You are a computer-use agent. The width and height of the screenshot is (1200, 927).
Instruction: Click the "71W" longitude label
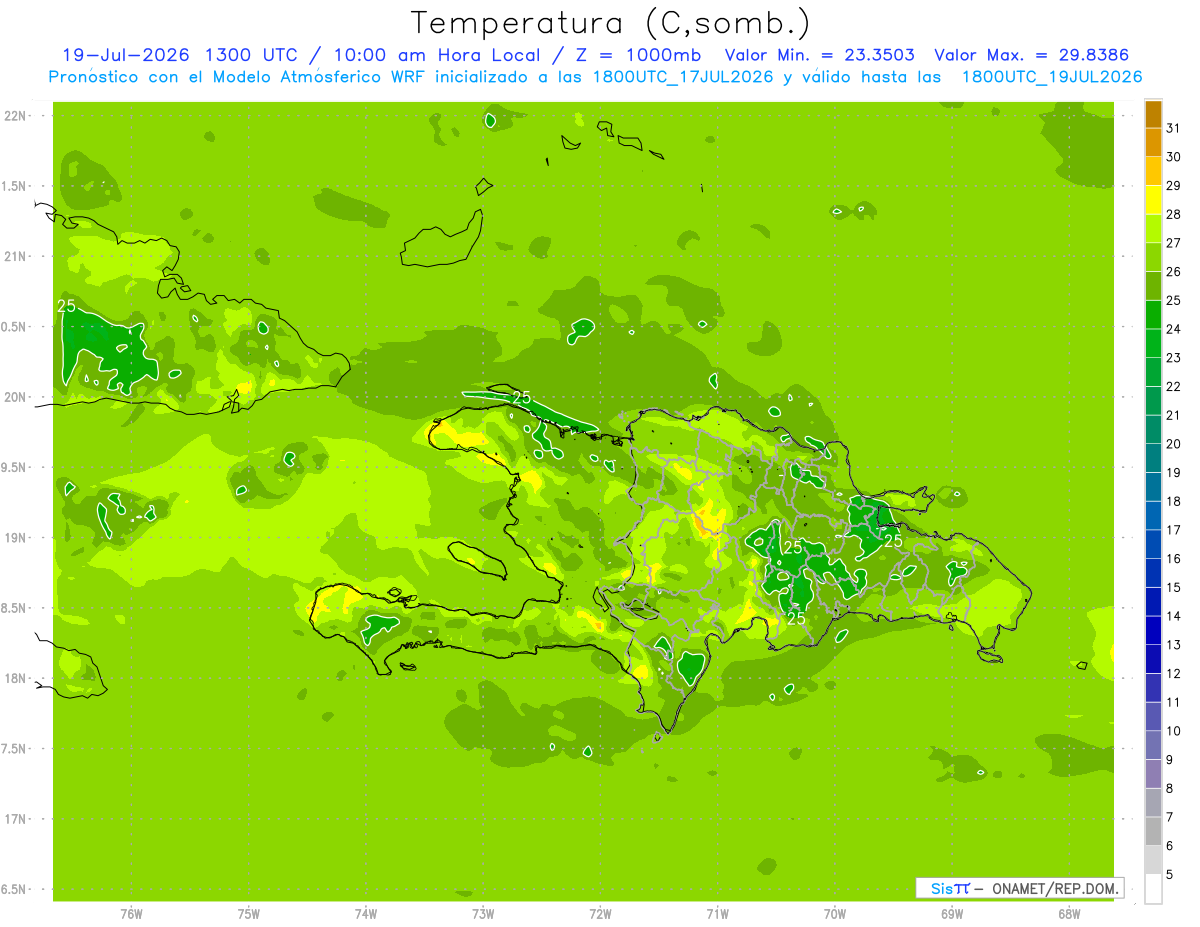pyautogui.click(x=717, y=914)
